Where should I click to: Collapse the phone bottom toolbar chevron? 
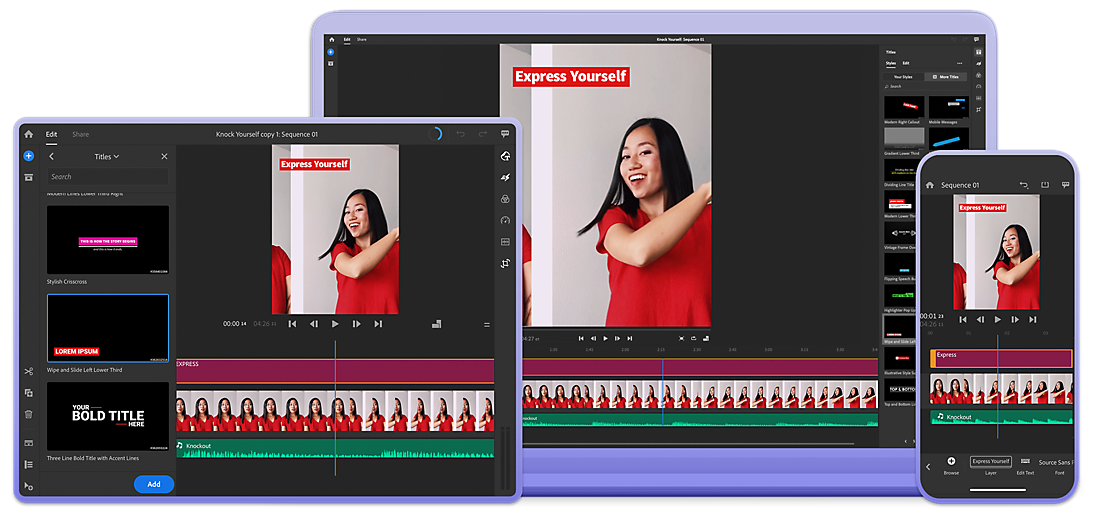[x=928, y=466]
